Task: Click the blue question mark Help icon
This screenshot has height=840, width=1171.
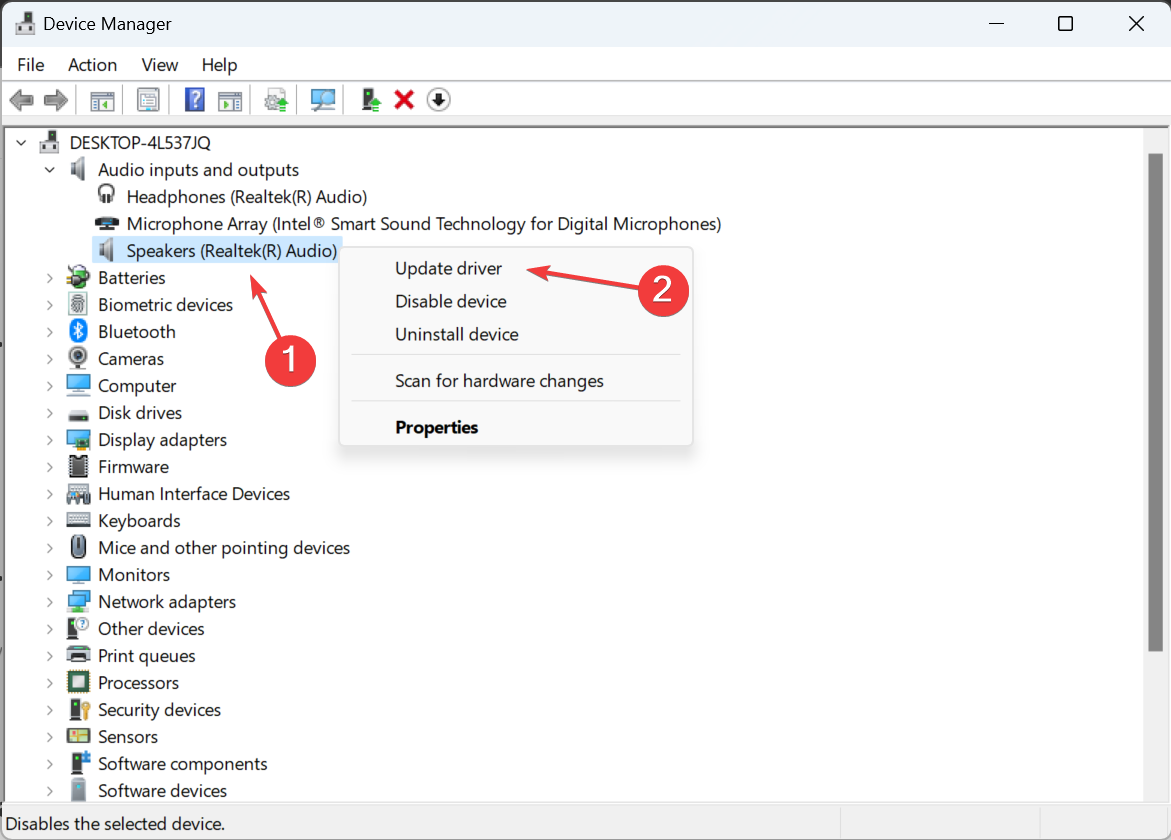Action: (194, 100)
